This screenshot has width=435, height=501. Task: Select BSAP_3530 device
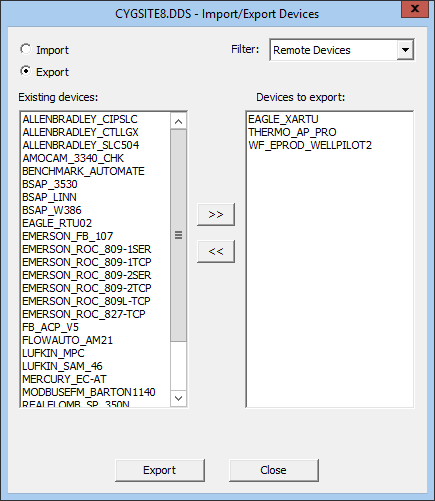tap(96, 184)
